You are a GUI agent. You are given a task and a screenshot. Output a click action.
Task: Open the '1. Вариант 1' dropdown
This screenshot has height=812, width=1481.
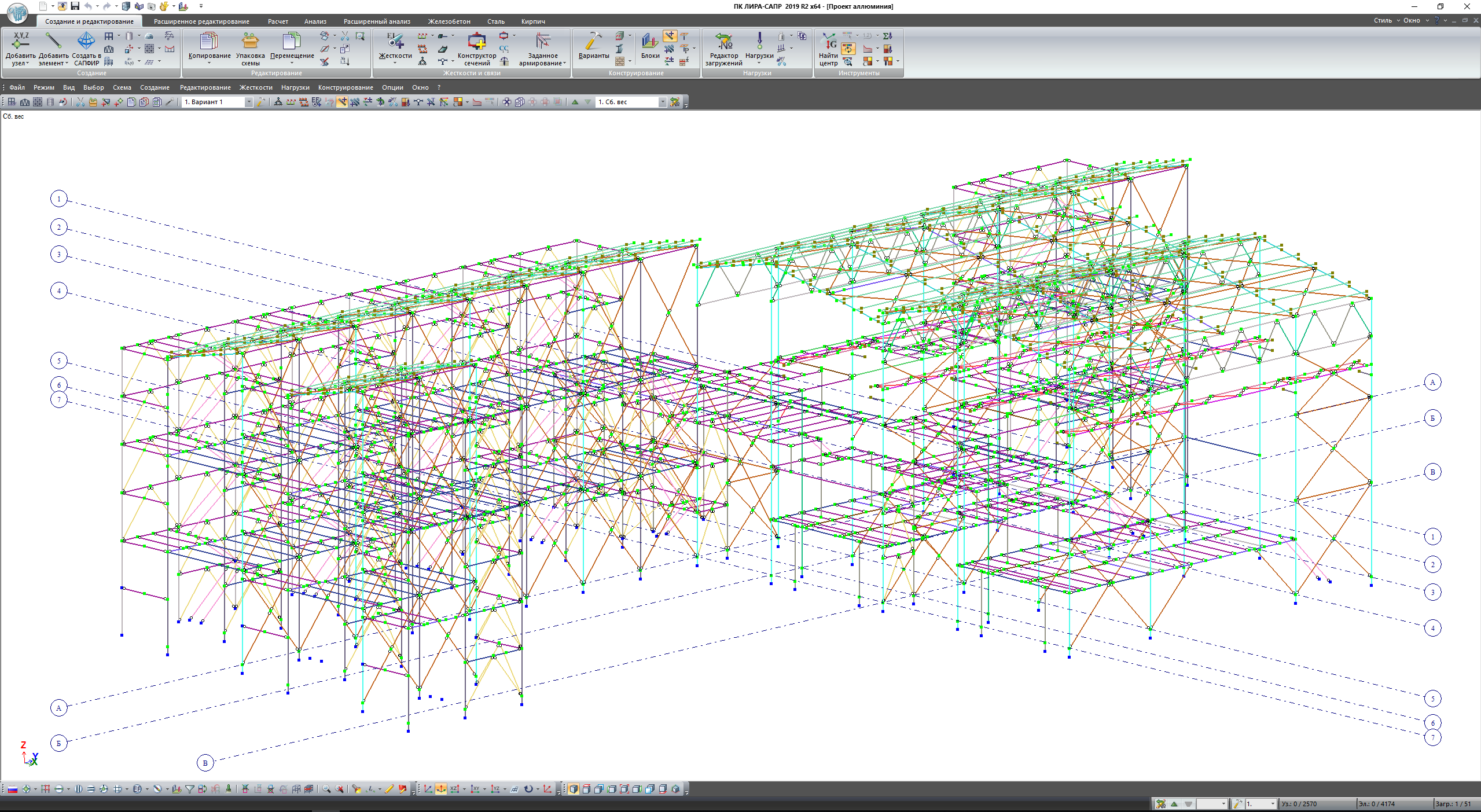[249, 102]
